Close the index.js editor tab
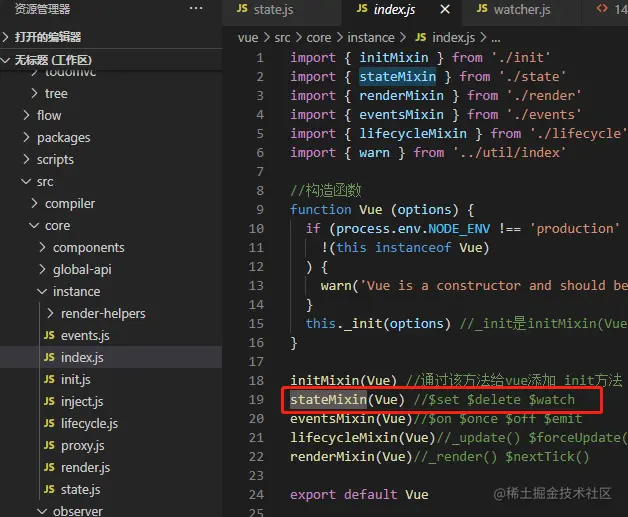The height and width of the screenshot is (517, 628). 445,9
